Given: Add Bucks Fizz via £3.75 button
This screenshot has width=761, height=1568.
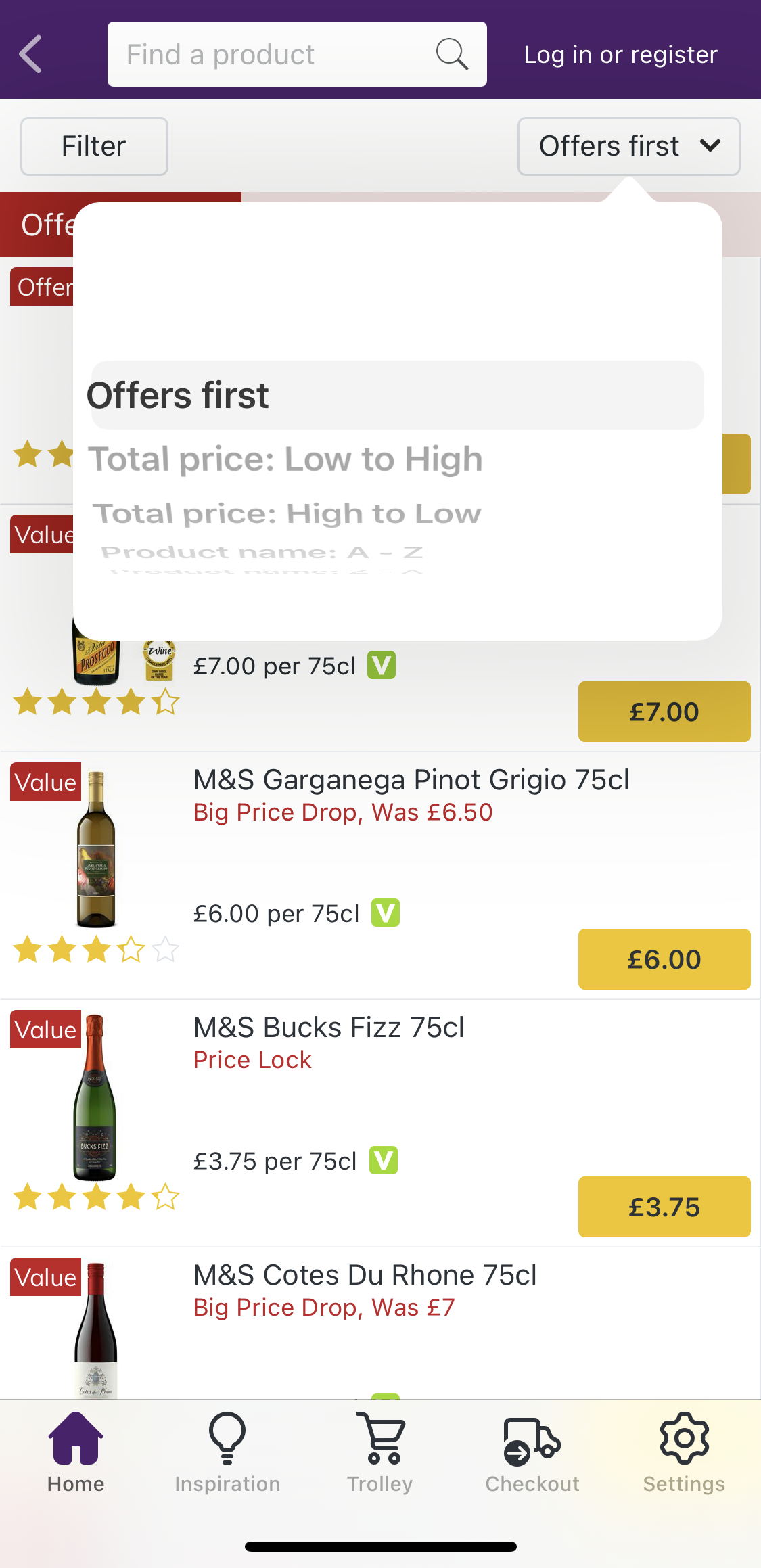Looking at the screenshot, I should tap(664, 1207).
